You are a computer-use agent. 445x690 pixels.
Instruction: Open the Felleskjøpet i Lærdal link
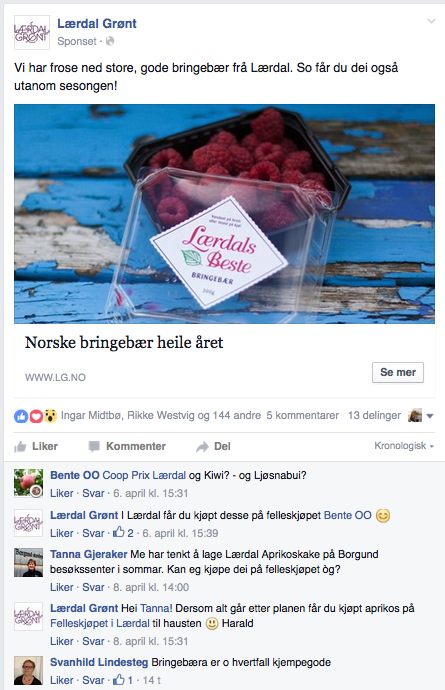click(x=100, y=624)
